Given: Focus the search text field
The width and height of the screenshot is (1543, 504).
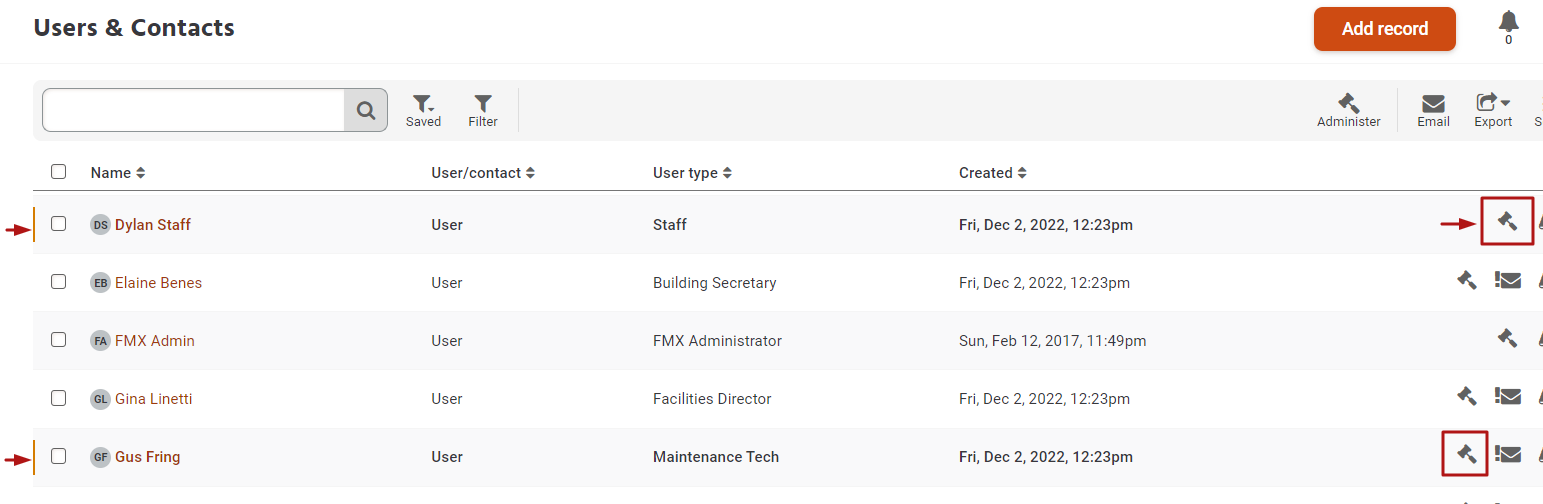Looking at the screenshot, I should pyautogui.click(x=193, y=110).
